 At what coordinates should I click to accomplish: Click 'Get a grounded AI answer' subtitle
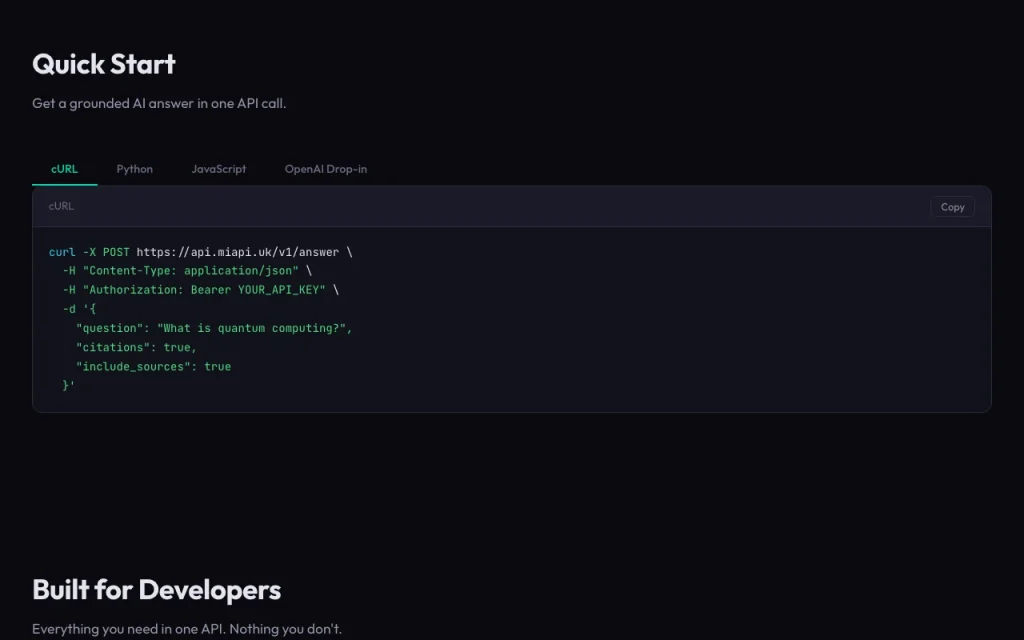coord(159,103)
